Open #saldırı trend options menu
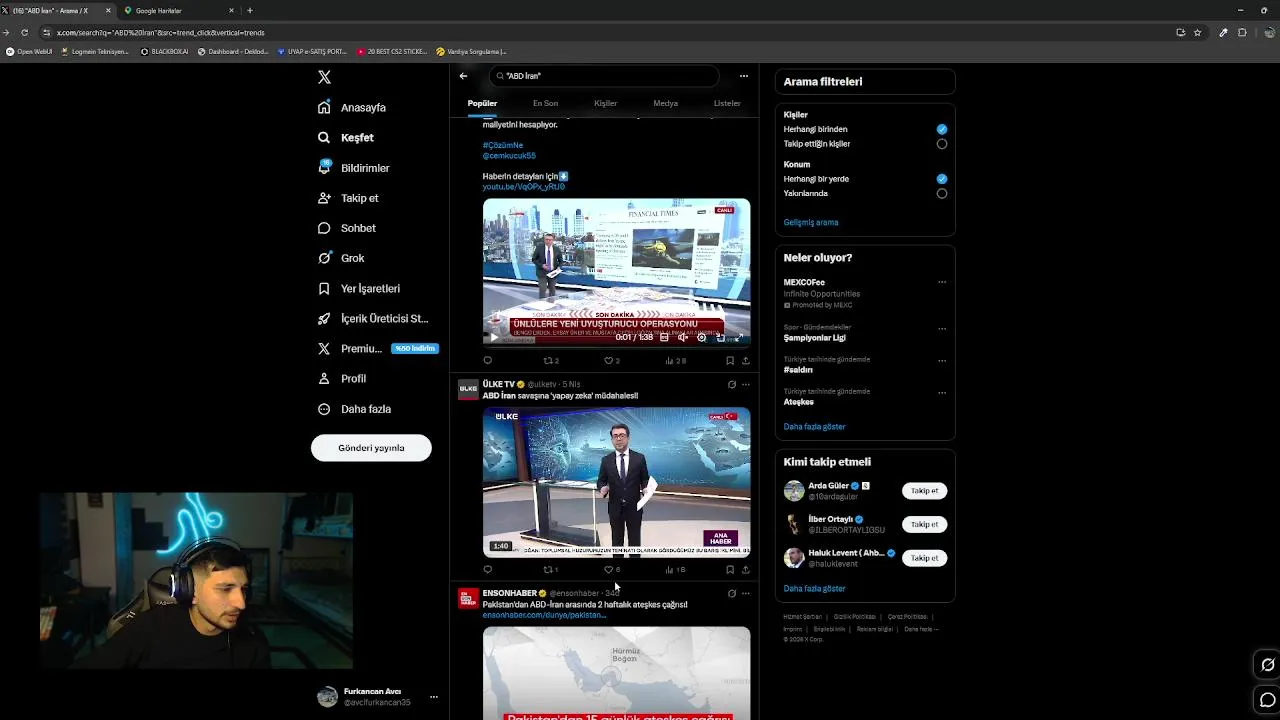Image resolution: width=1280 pixels, height=720 pixels. tap(942, 360)
